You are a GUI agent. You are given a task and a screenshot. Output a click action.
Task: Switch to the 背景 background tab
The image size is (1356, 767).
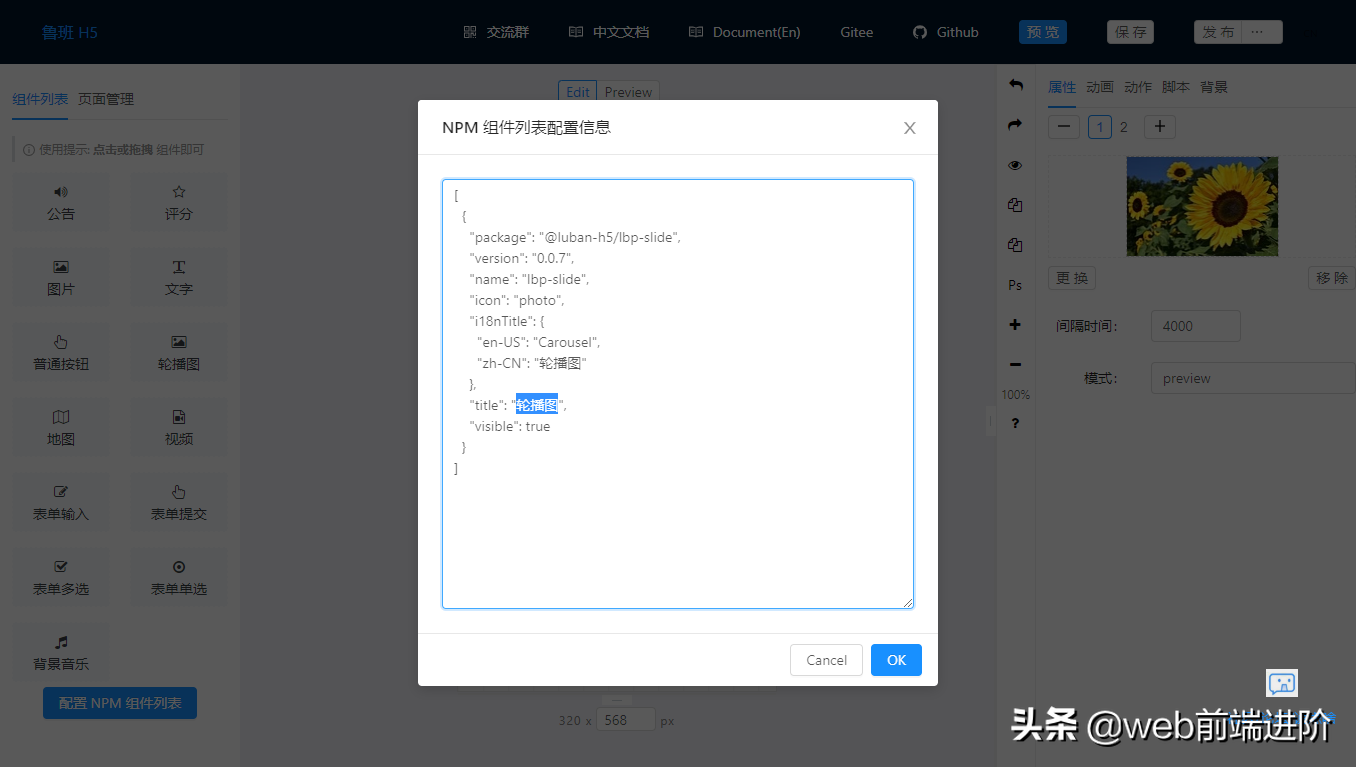[1214, 87]
